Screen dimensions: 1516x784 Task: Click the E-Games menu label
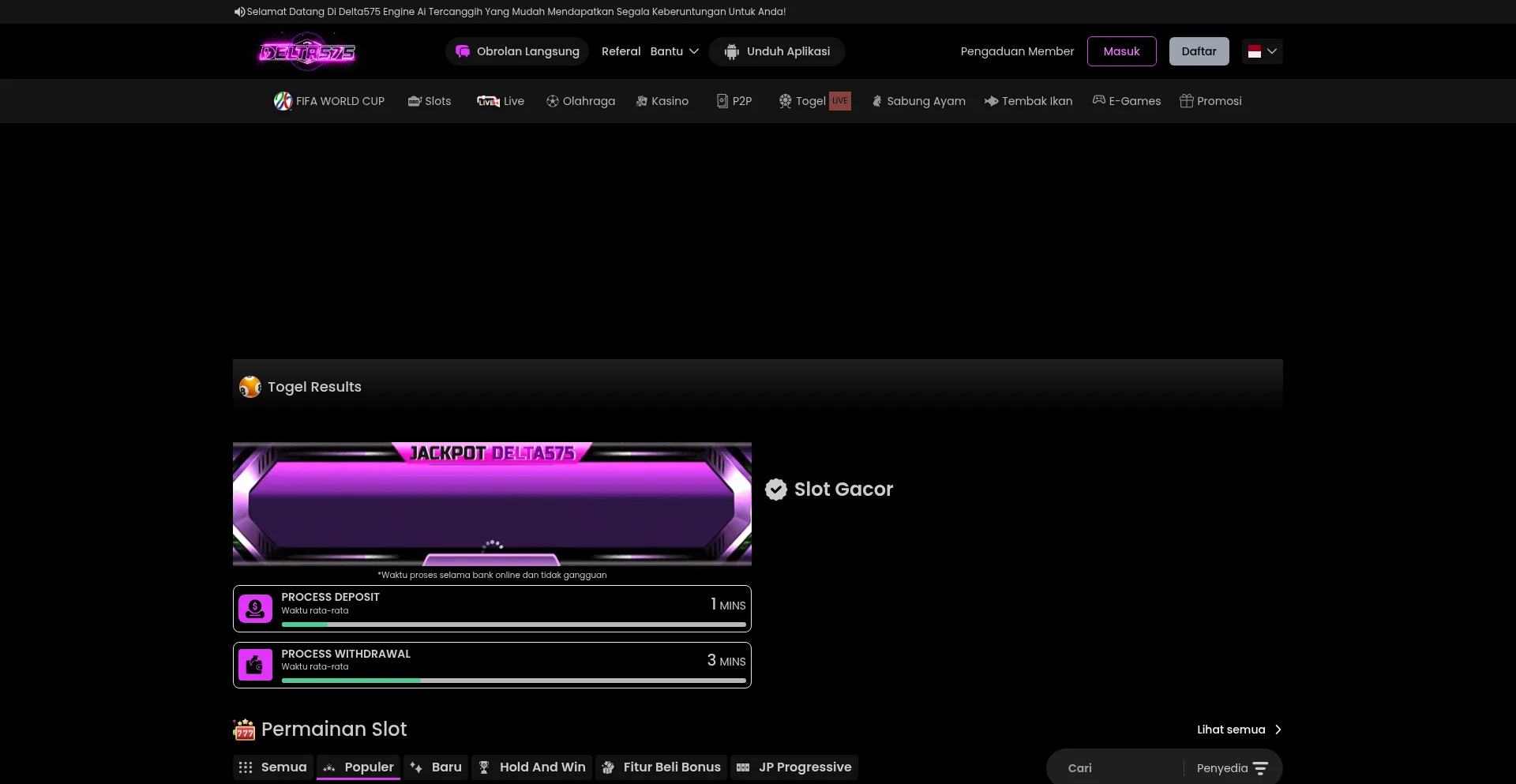[1135, 101]
